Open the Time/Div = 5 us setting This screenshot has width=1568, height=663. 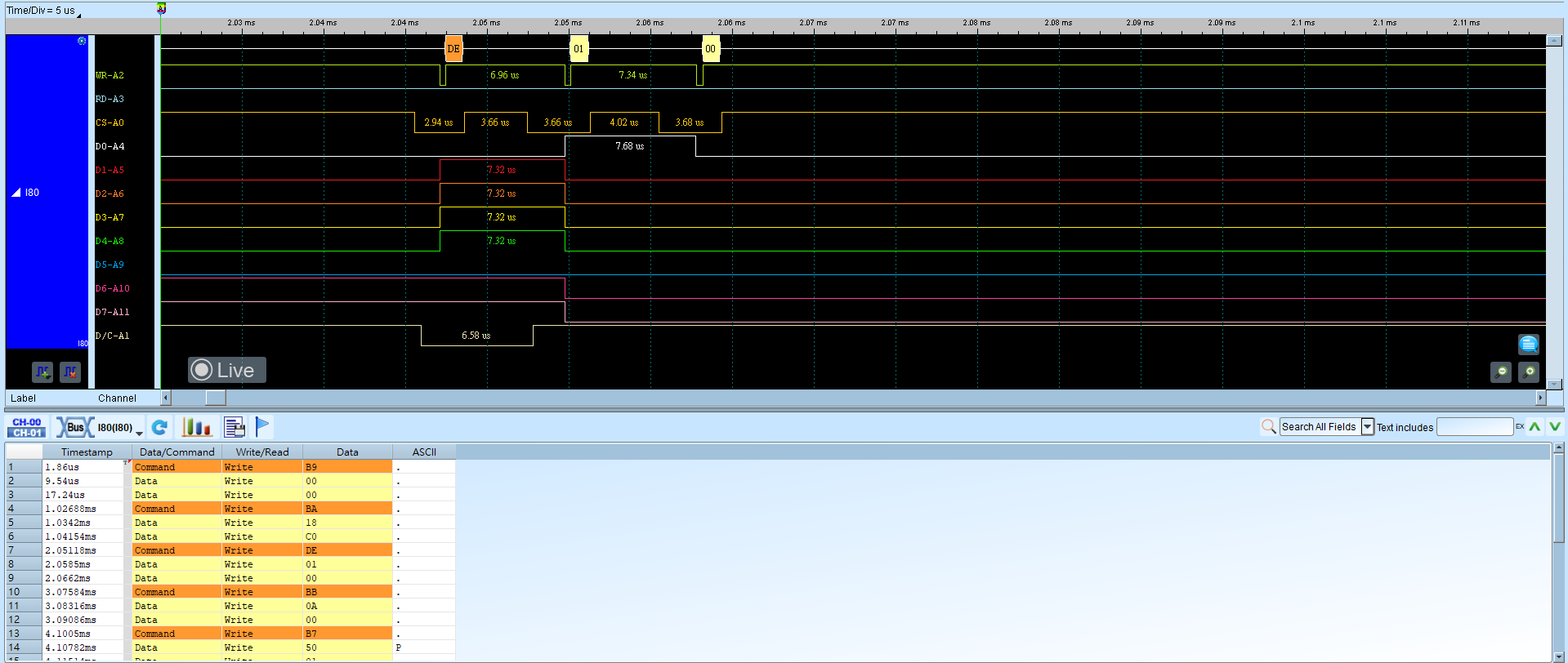[42, 11]
